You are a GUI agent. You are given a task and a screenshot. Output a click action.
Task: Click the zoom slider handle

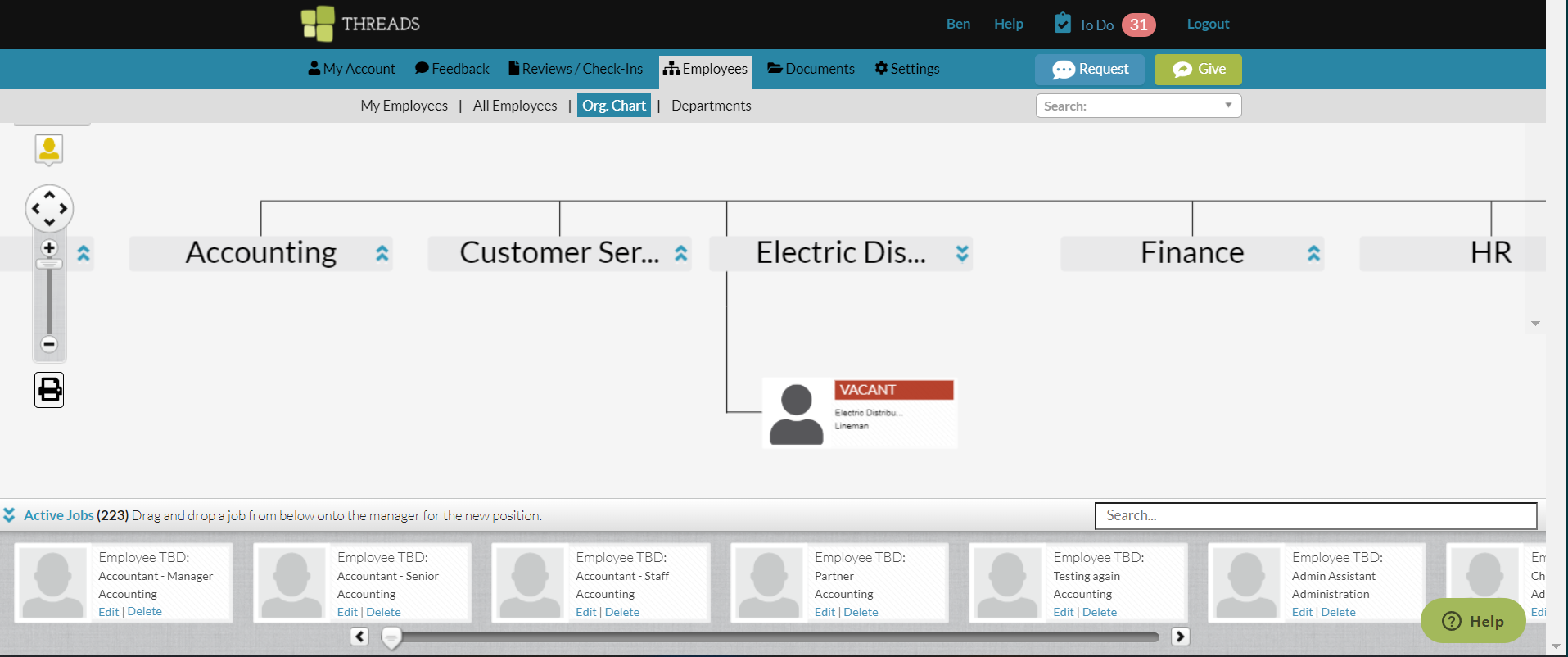[x=49, y=264]
